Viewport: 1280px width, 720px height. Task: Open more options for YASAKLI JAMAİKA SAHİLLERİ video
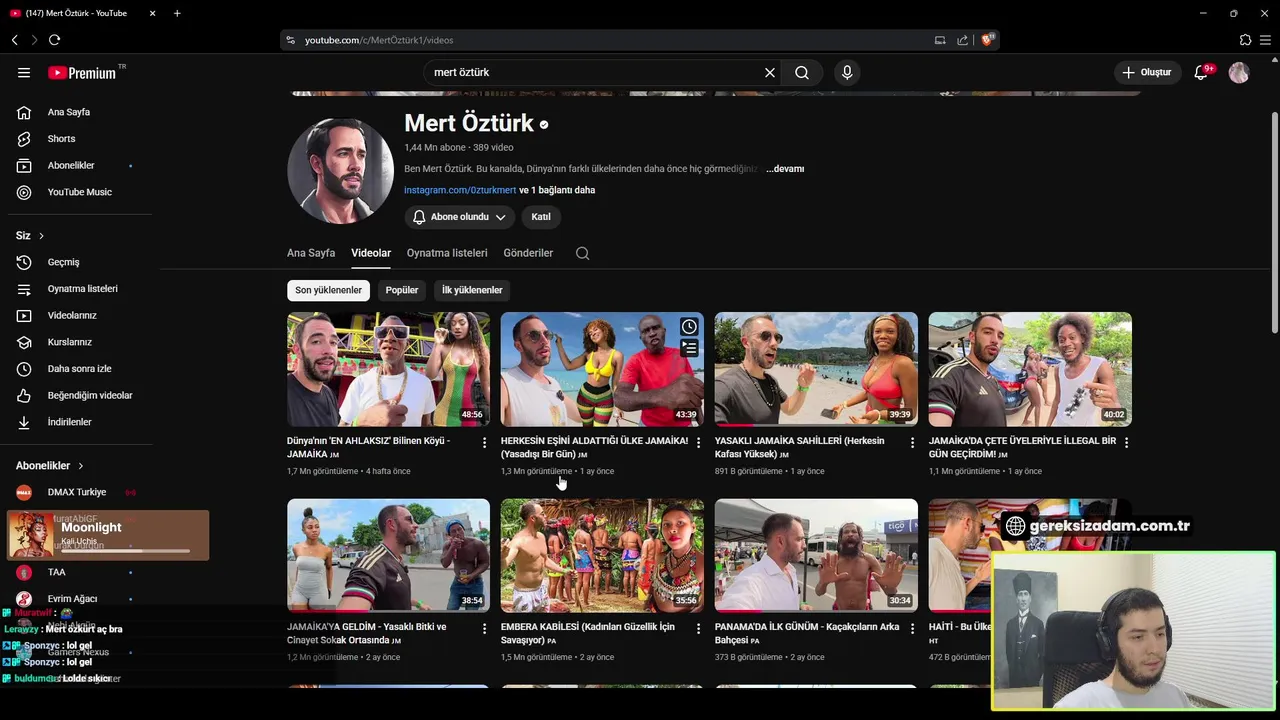[x=912, y=442]
